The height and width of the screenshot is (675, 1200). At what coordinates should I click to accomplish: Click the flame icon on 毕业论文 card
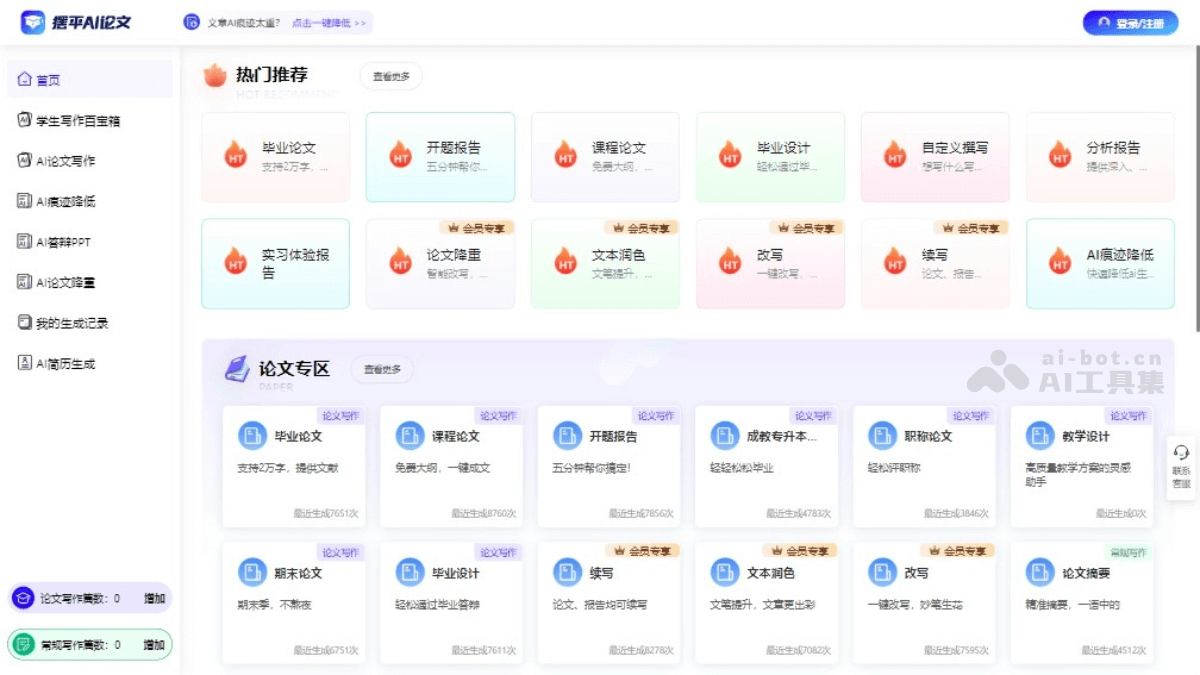(235, 156)
